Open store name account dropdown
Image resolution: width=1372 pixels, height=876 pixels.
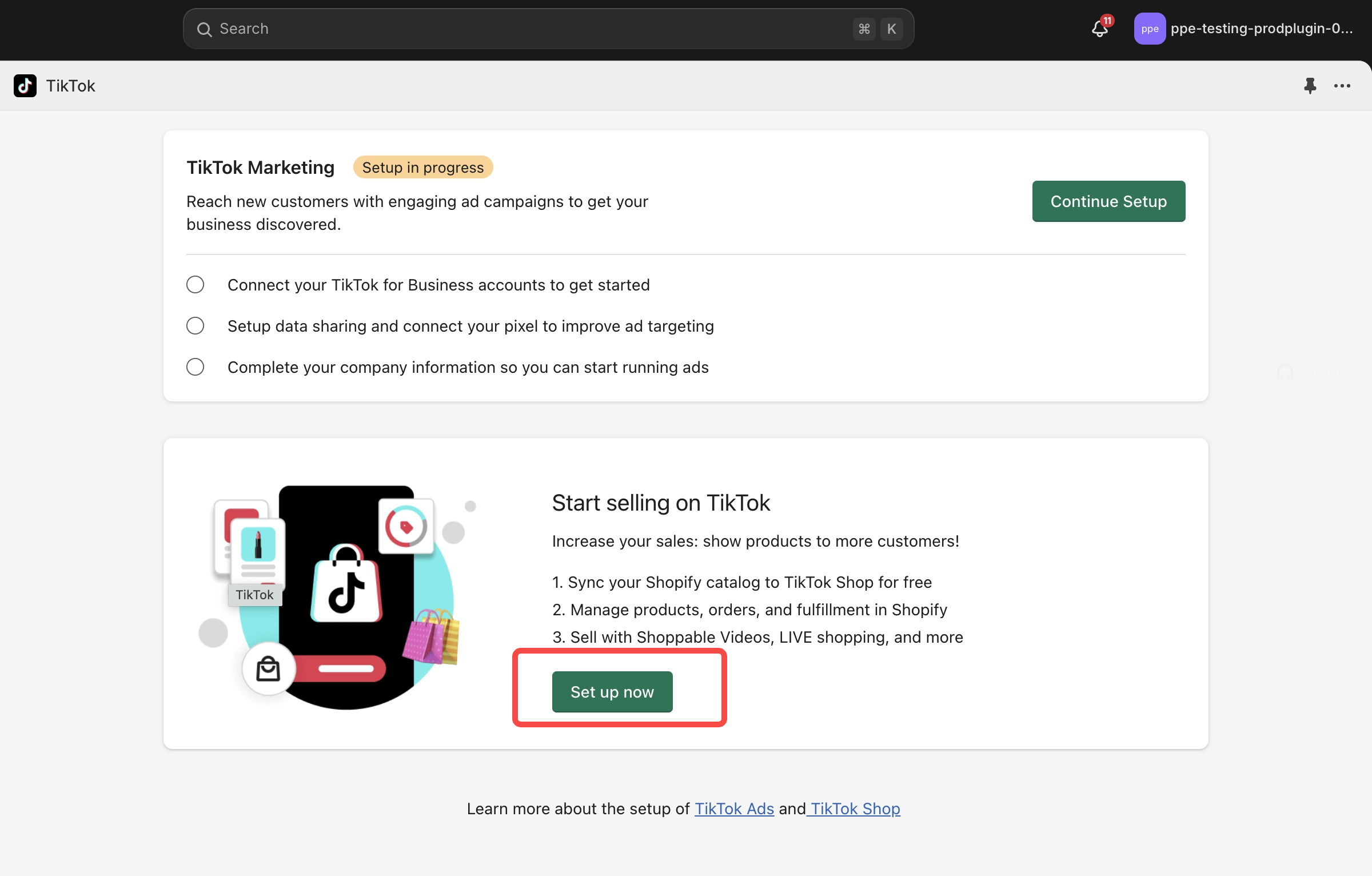pos(1261,29)
